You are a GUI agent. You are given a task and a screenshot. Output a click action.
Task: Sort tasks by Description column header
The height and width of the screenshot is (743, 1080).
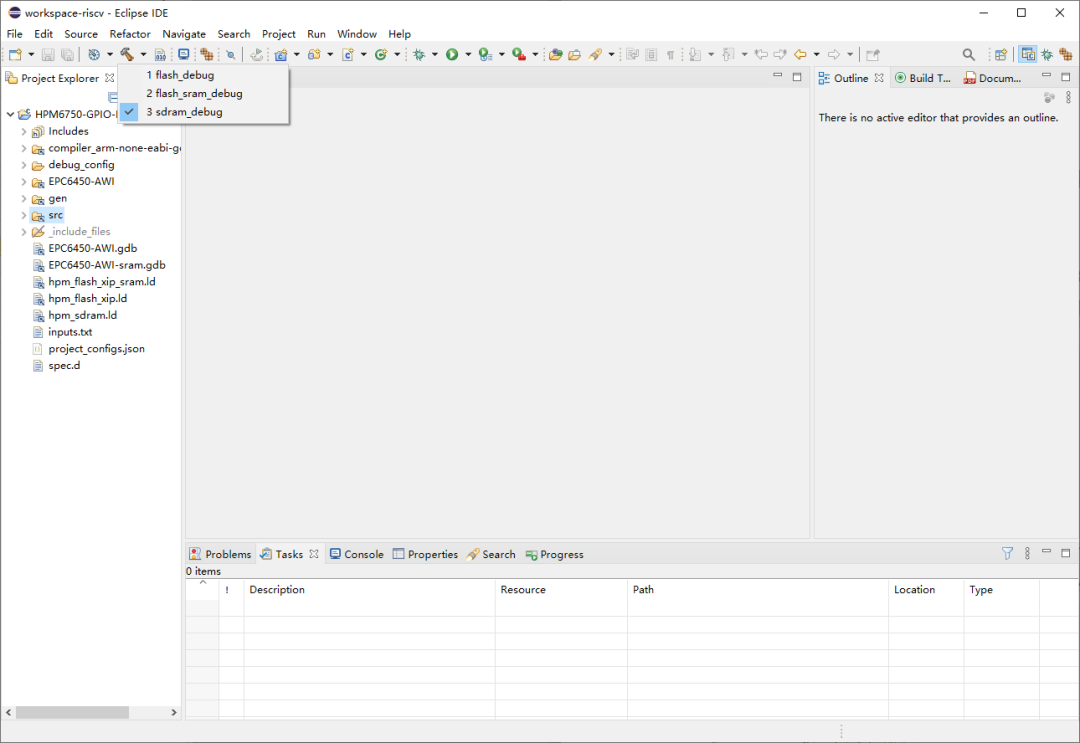[369, 589]
